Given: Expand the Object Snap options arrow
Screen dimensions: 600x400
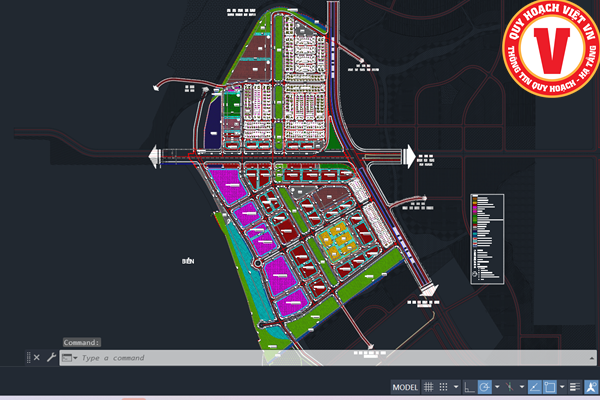Looking at the screenshot, I should point(562,387).
